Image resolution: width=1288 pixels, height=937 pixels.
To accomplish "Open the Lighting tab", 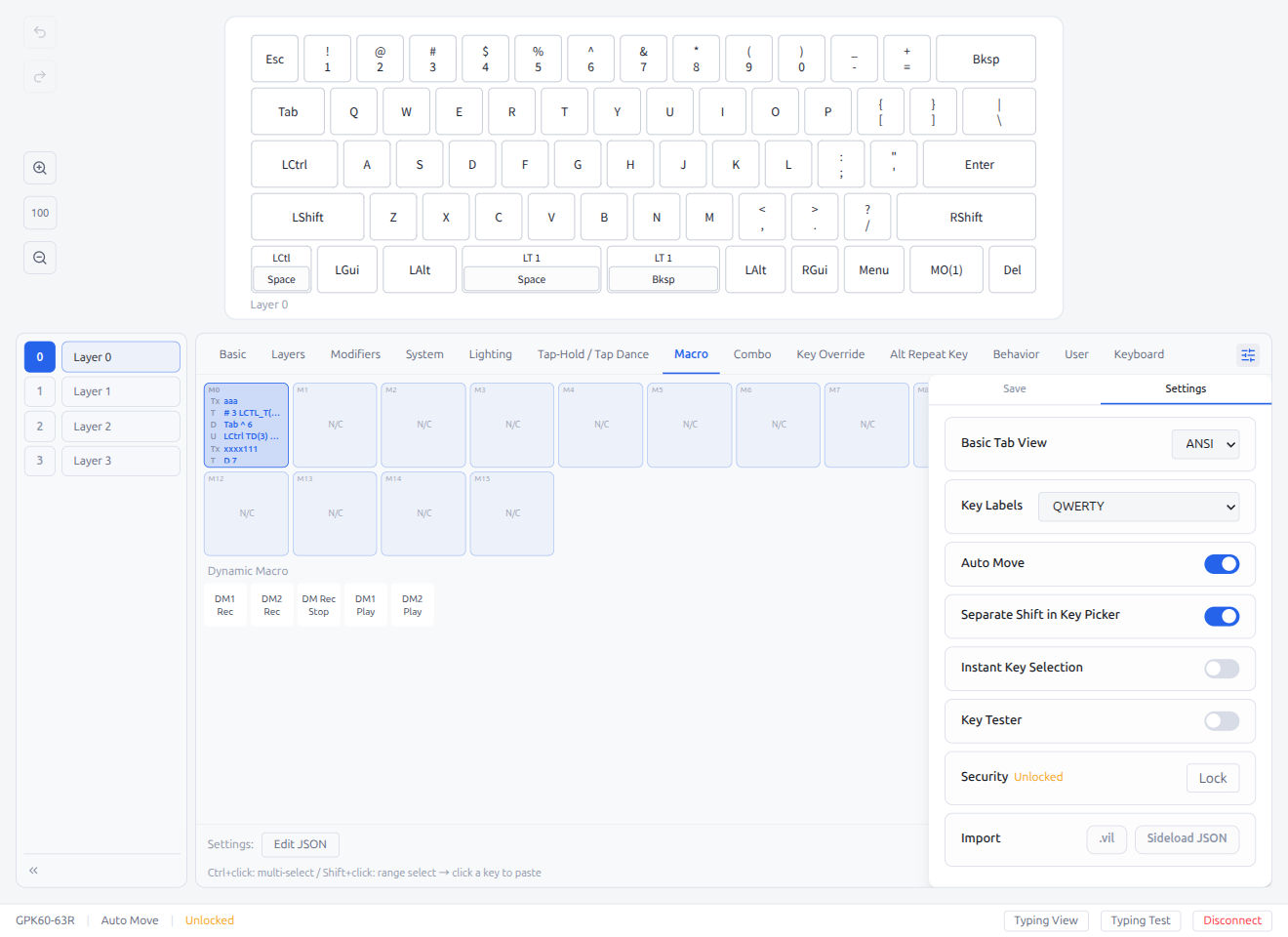I will (x=490, y=354).
